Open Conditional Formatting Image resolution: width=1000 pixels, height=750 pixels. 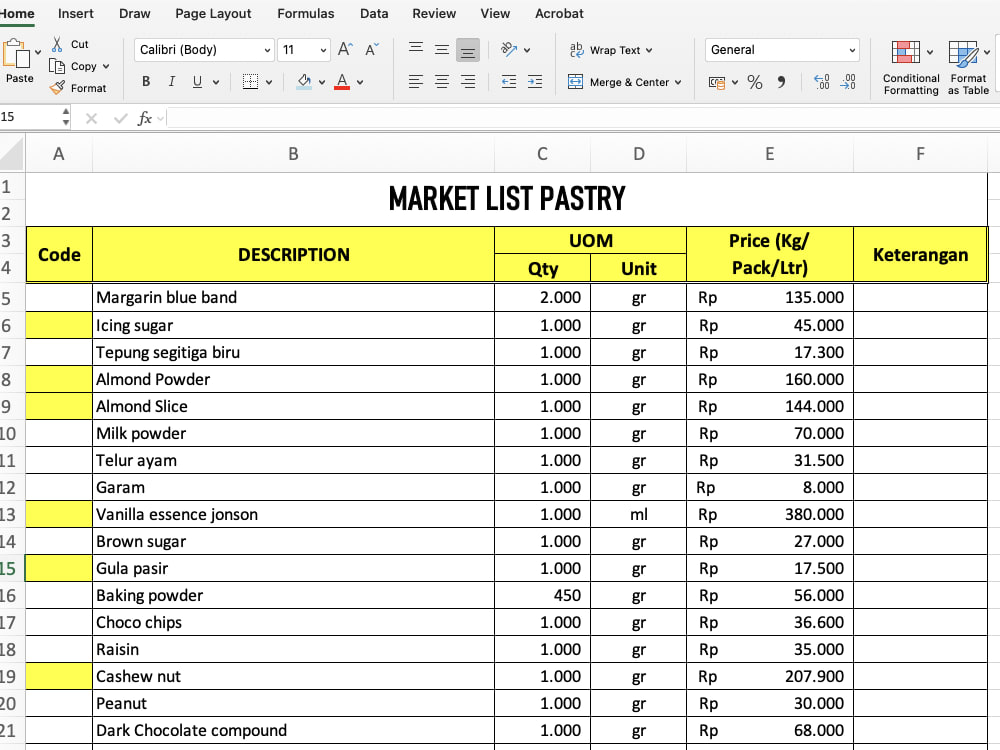[x=911, y=68]
